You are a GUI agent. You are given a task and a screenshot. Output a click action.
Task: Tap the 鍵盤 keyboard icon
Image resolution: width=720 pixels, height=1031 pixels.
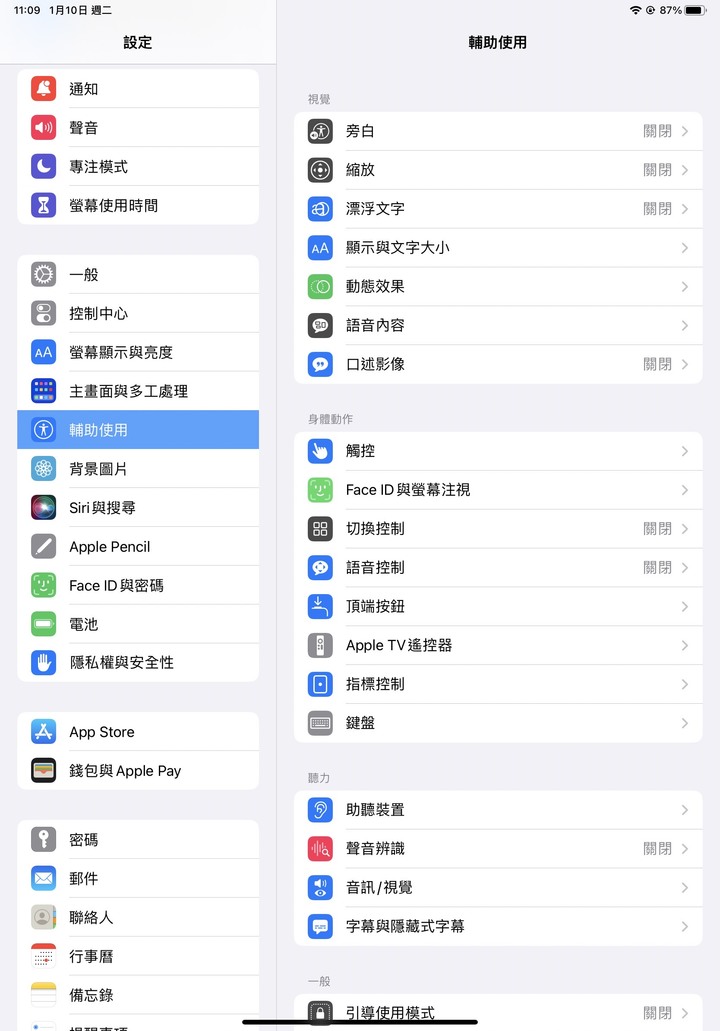tap(320, 723)
